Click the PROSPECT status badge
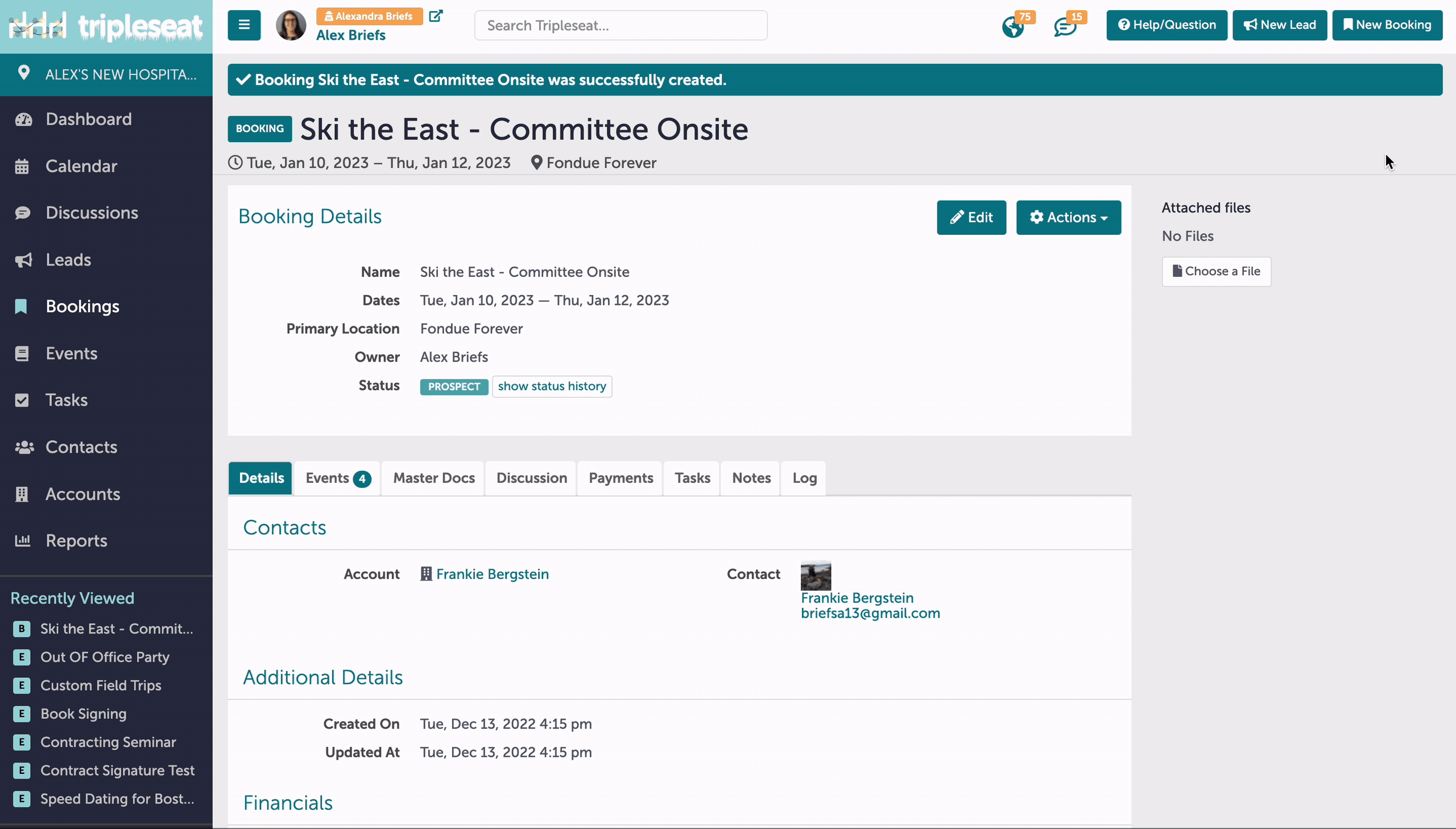The width and height of the screenshot is (1456, 829). tap(454, 387)
